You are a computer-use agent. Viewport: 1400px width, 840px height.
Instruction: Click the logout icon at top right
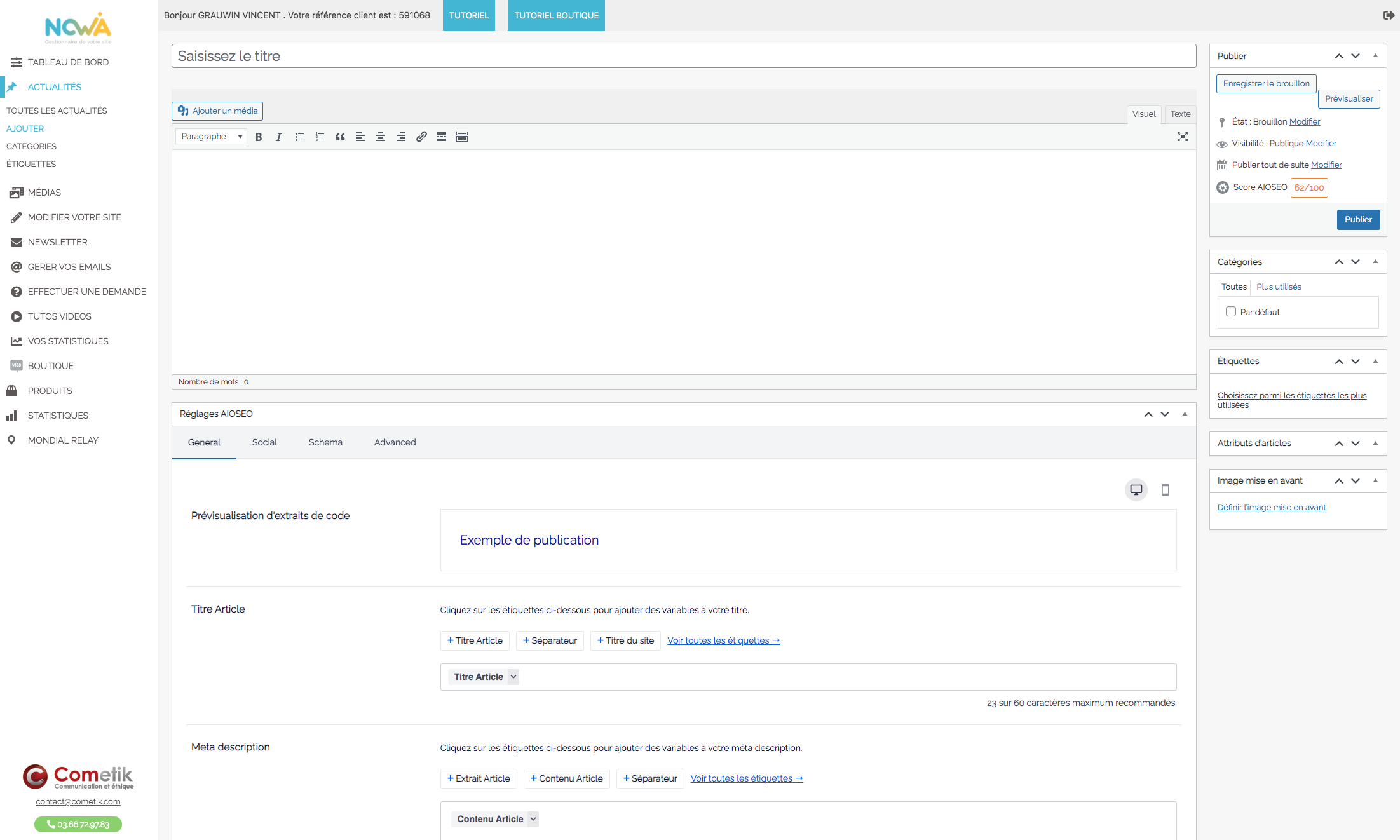[x=1389, y=15]
